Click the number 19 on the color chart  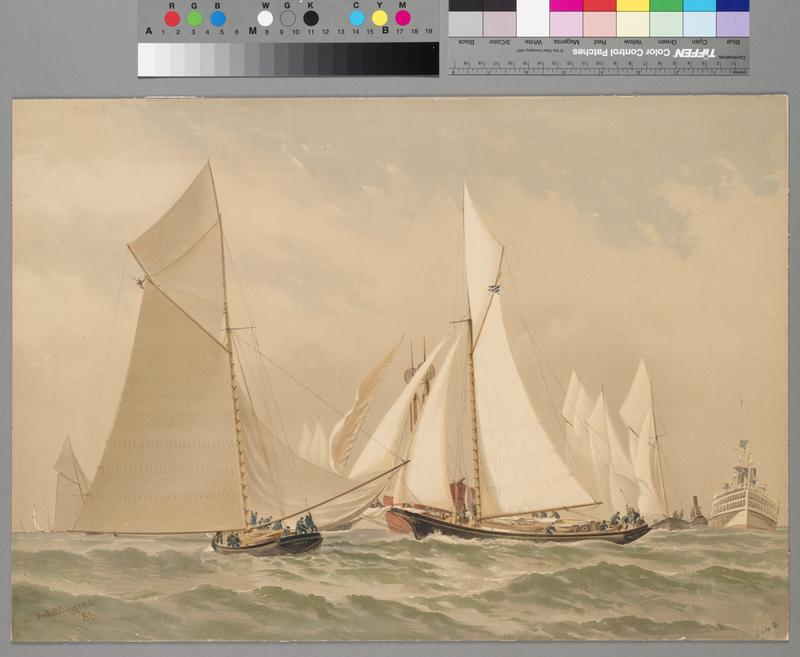429,32
